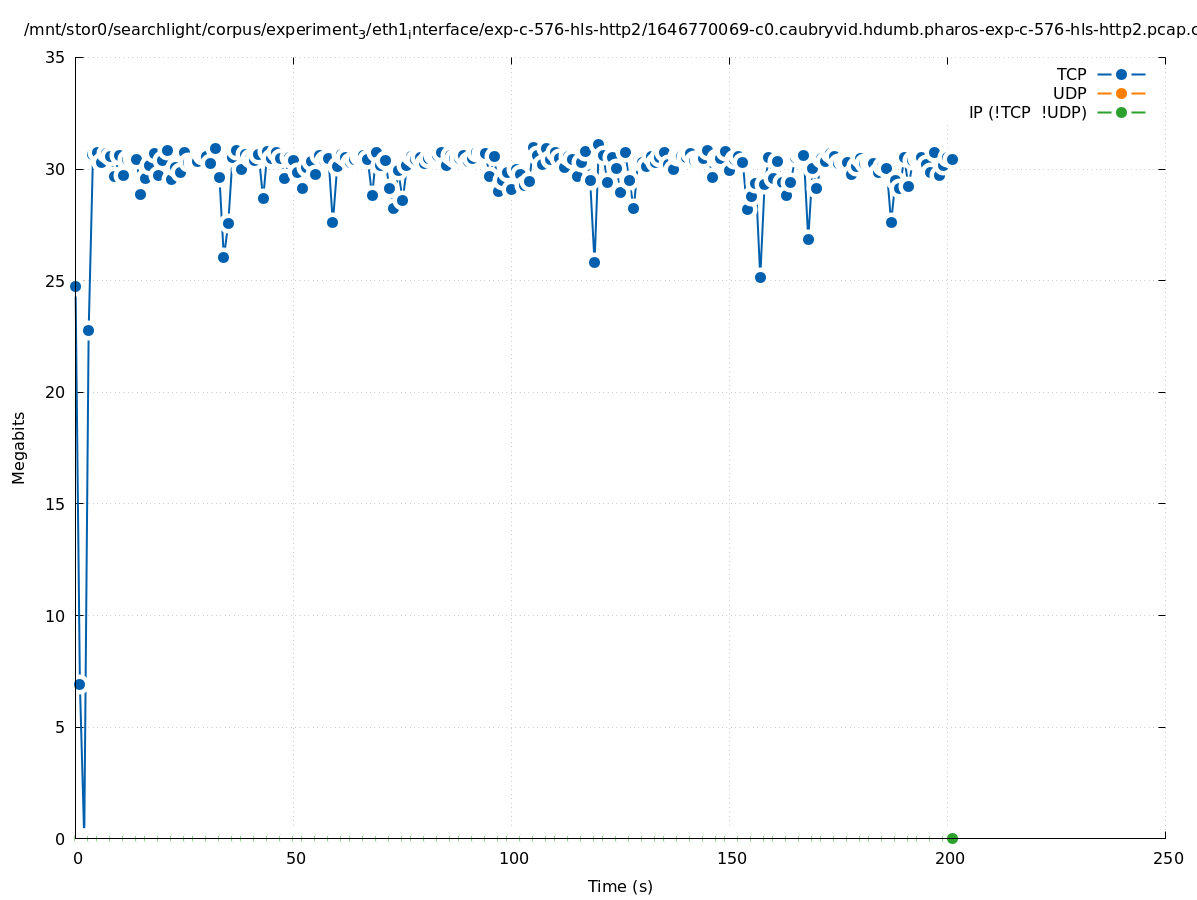The height and width of the screenshot is (900, 1197).
Task: Click the 100 tick label on x-axis
Action: pos(513,859)
